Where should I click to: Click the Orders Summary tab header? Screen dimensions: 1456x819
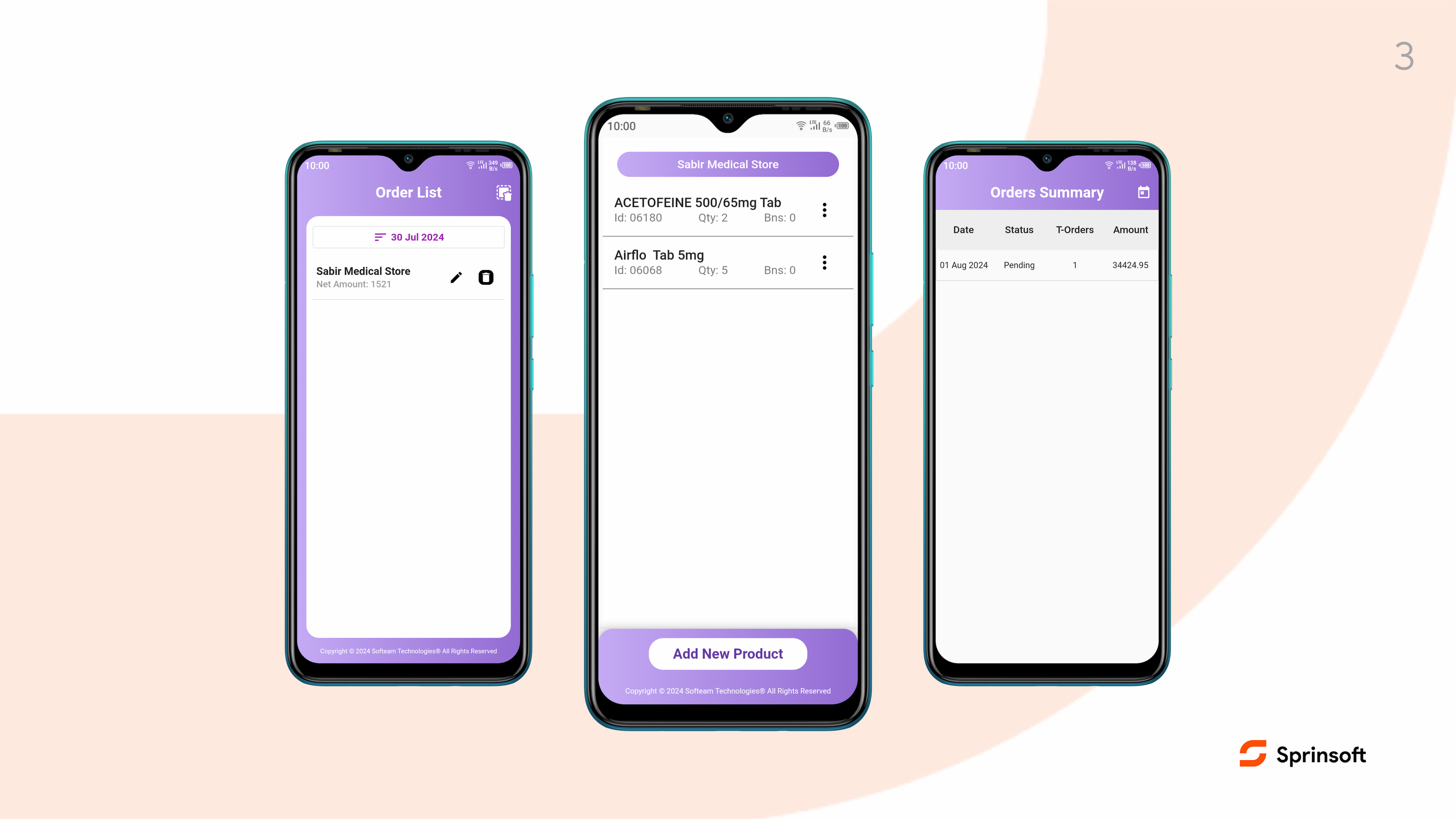1047,192
